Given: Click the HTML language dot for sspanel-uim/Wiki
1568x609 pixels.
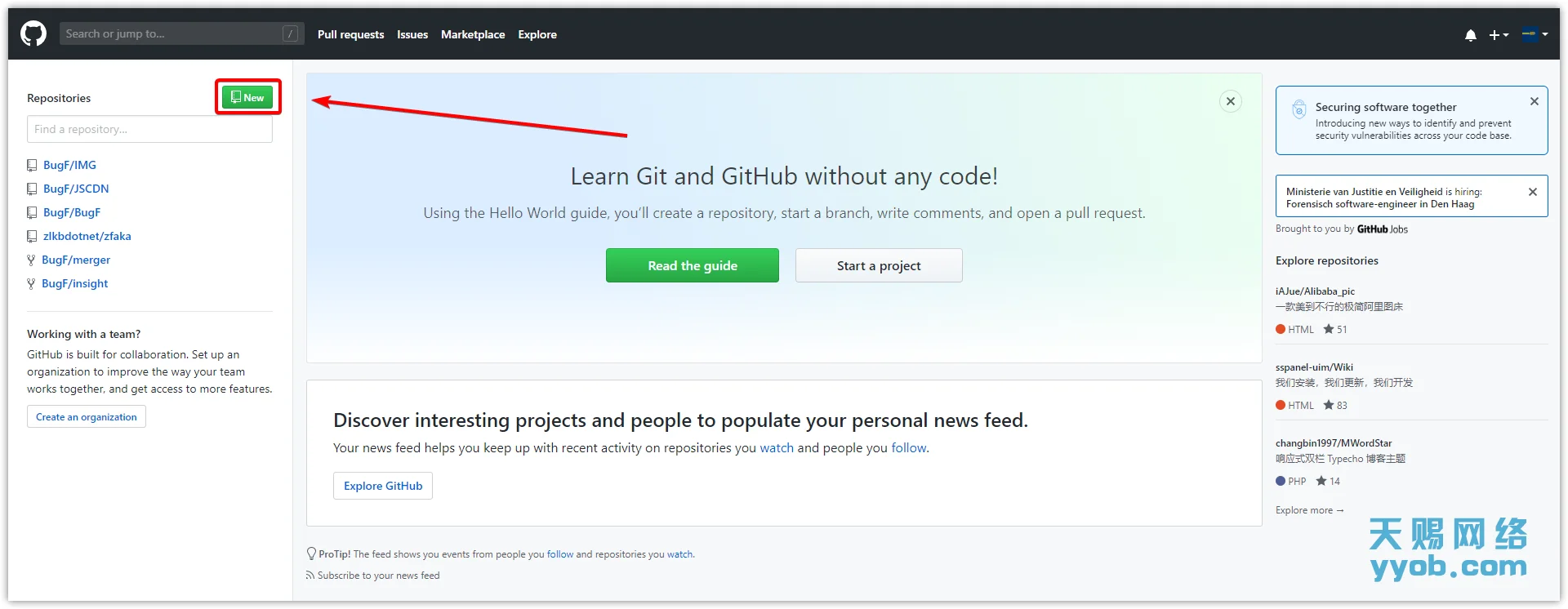Looking at the screenshot, I should (x=1281, y=405).
